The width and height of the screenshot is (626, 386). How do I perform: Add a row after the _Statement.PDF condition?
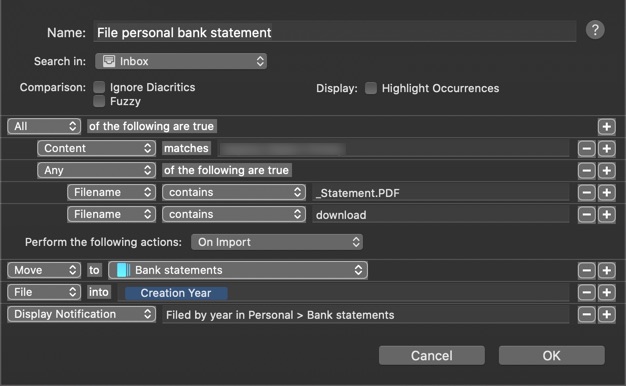[x=606, y=193]
